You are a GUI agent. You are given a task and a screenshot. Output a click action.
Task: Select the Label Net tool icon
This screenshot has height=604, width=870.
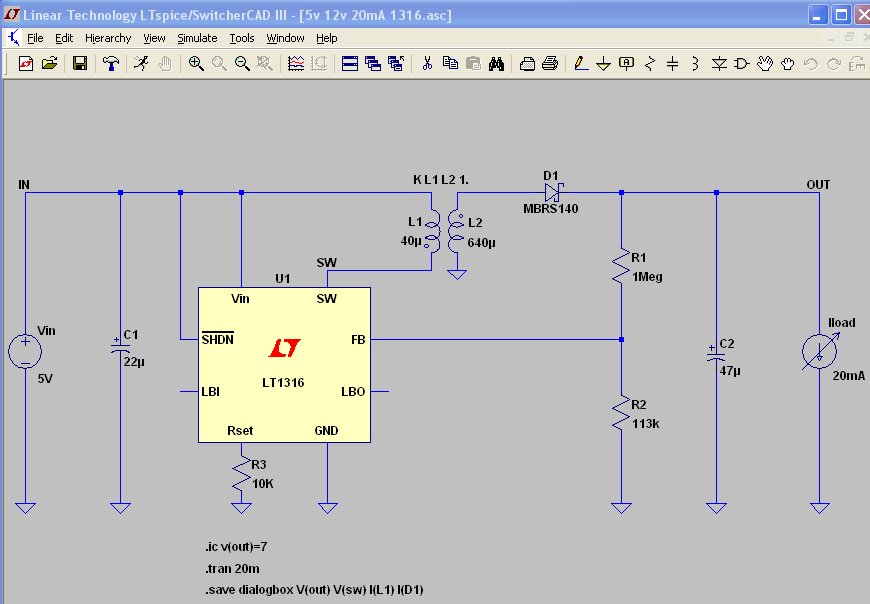(626, 64)
